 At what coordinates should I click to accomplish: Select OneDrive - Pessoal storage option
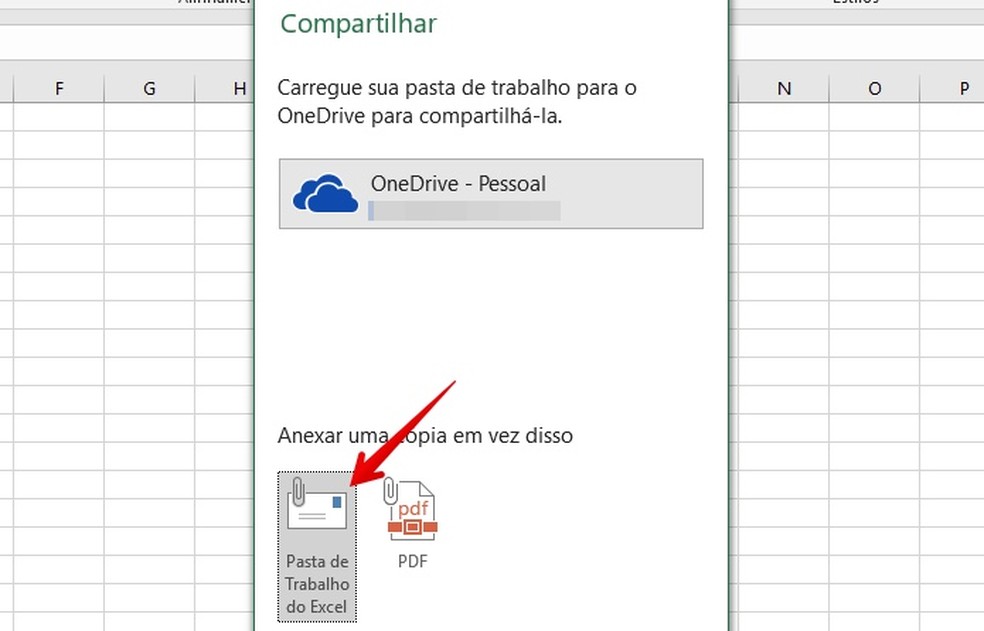click(491, 194)
